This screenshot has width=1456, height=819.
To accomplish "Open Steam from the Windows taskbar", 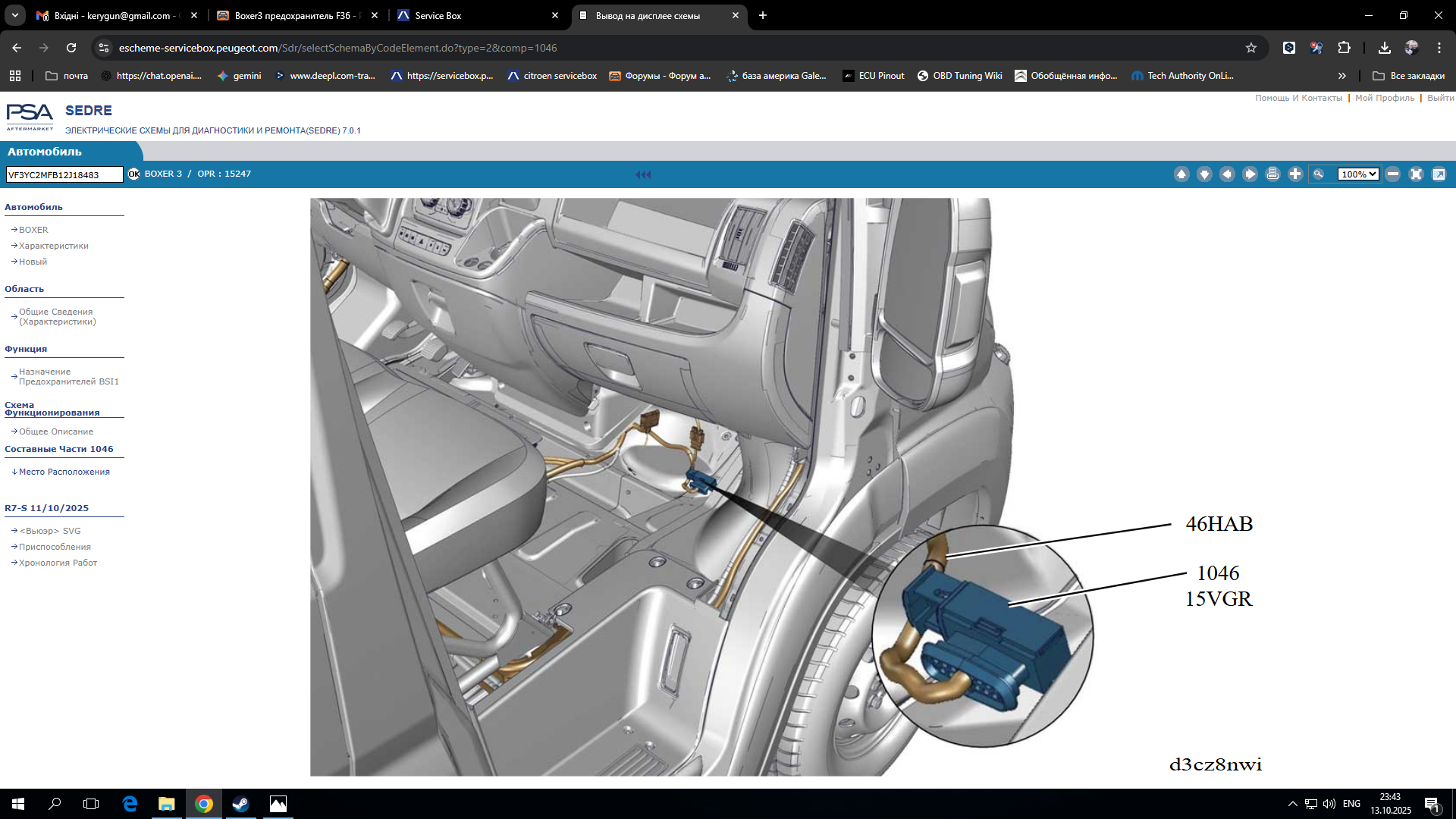I will pyautogui.click(x=240, y=804).
